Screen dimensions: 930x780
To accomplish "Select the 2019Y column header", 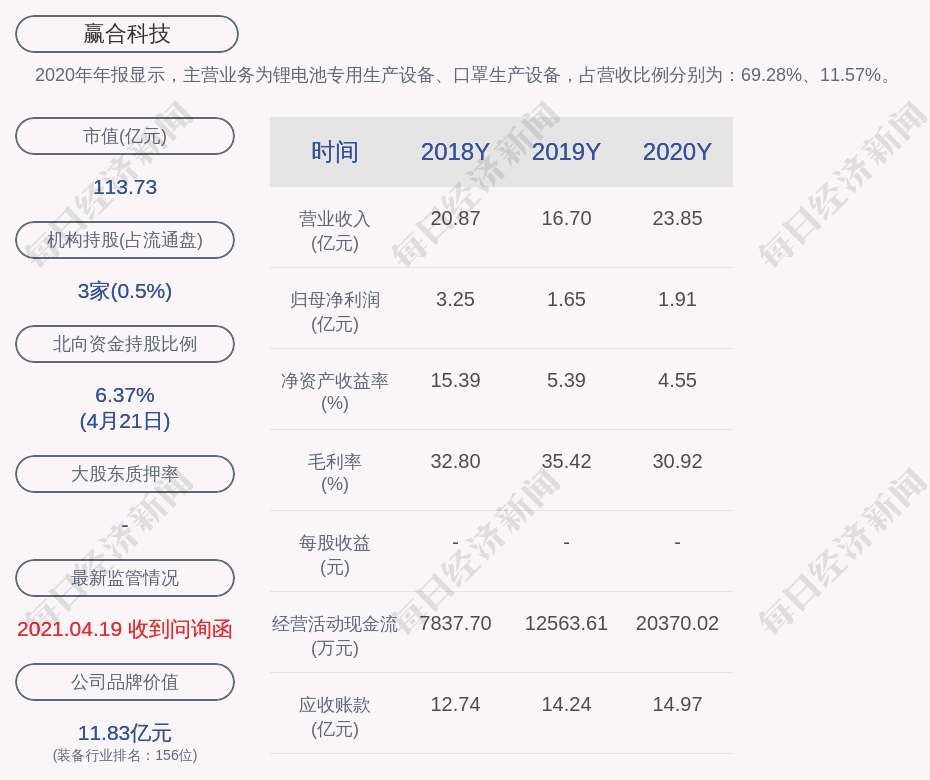I will (x=566, y=152).
